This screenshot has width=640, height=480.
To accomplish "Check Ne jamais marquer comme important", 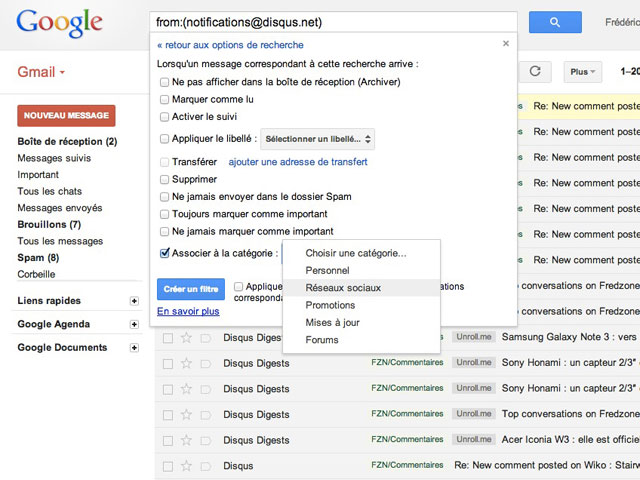I will [164, 231].
